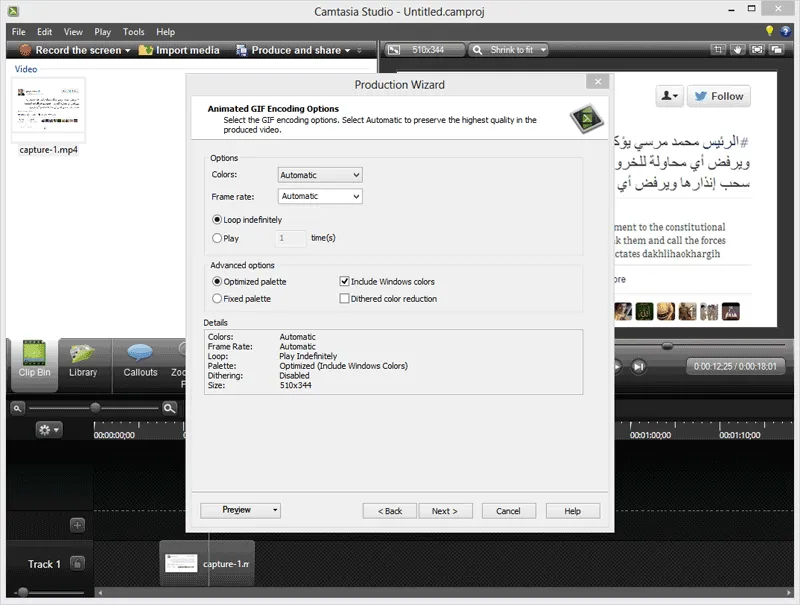Select the Crop tool in the preview toolbar
The image size is (800, 605).
(718, 49)
